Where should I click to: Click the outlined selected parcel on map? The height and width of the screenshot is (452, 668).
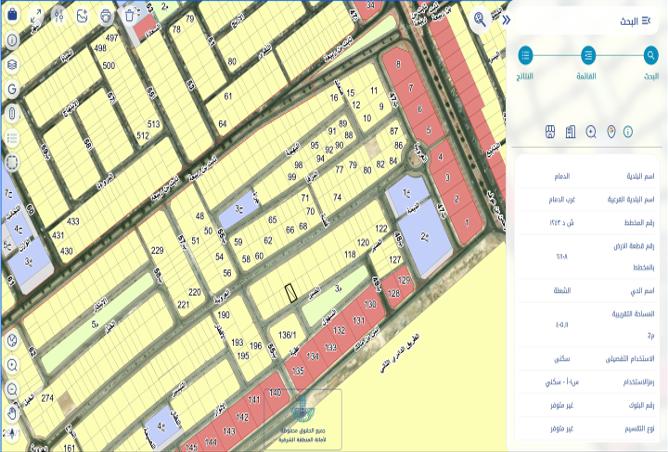291,293
